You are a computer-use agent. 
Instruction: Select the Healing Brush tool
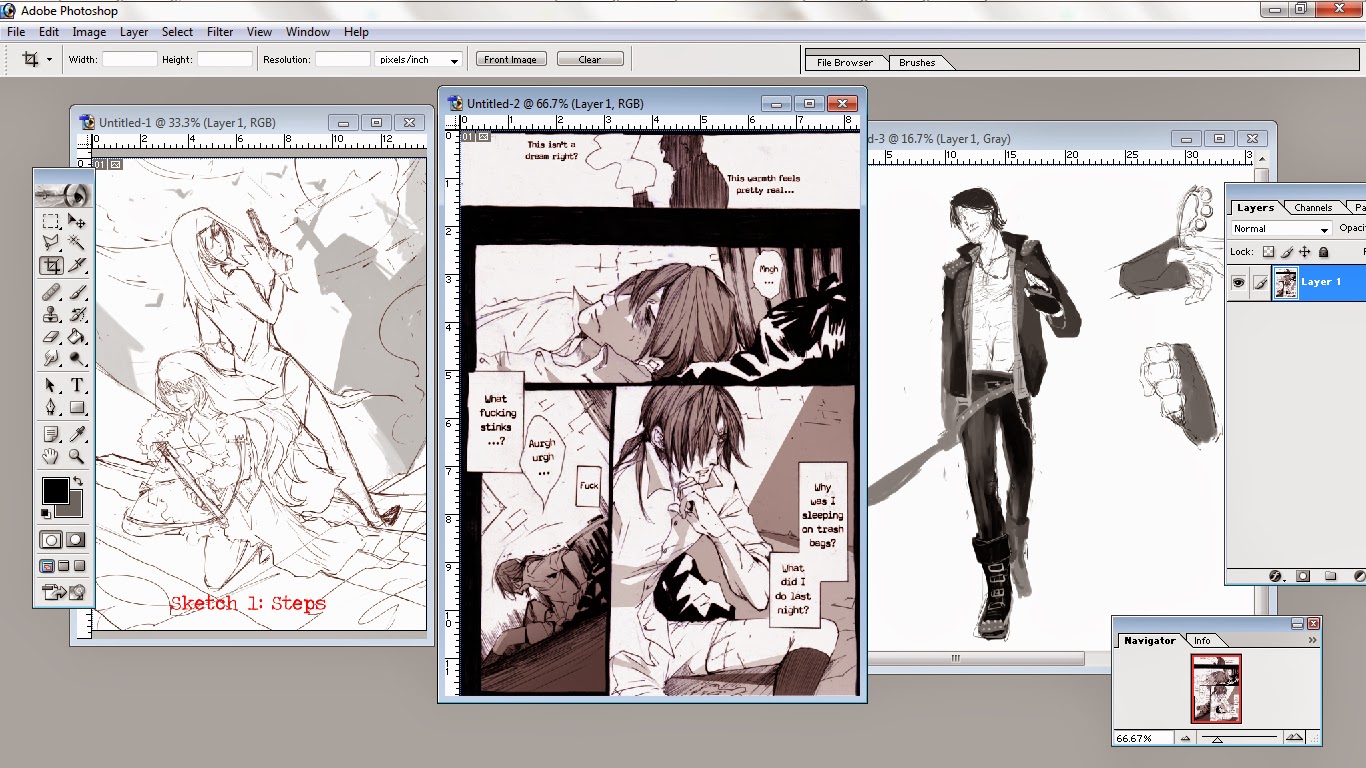click(x=51, y=292)
